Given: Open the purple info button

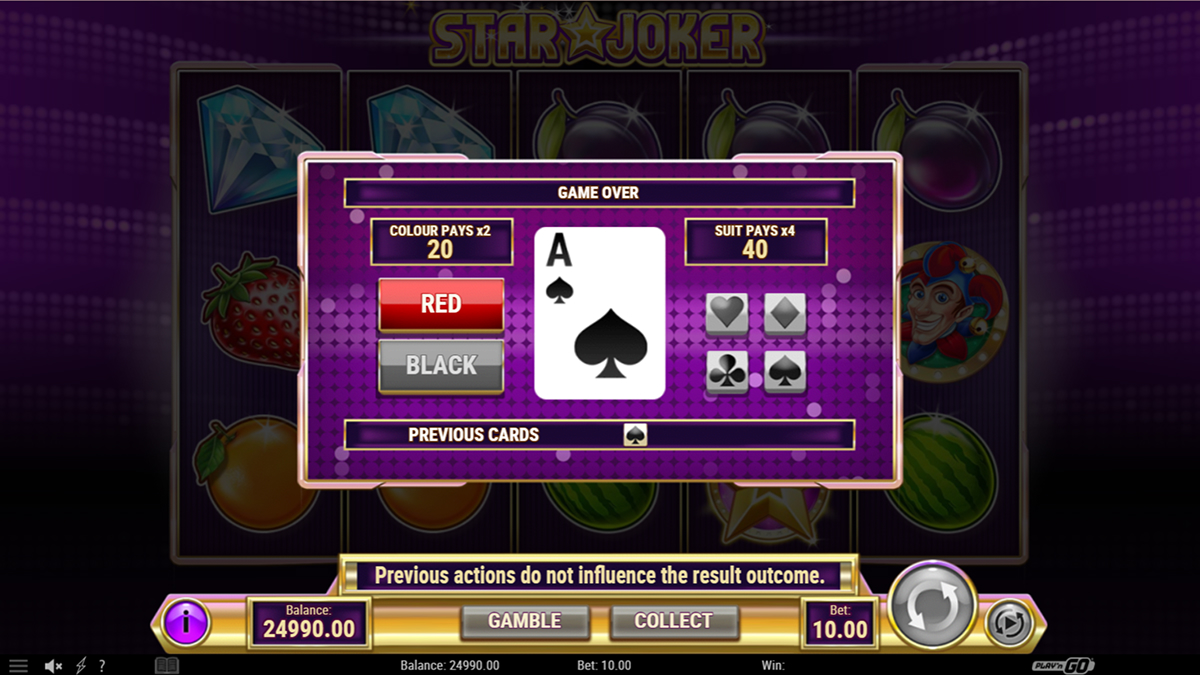Looking at the screenshot, I should pos(186,624).
